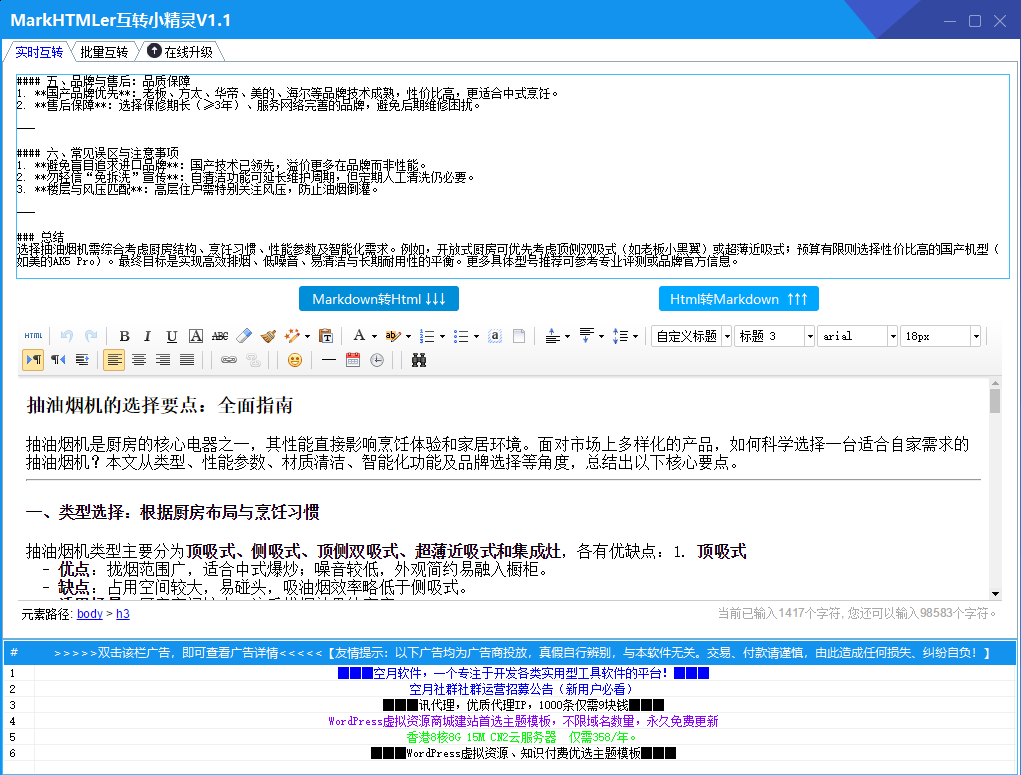Click the body link in the element path
Viewport: 1021px width, 775px height.
89,614
